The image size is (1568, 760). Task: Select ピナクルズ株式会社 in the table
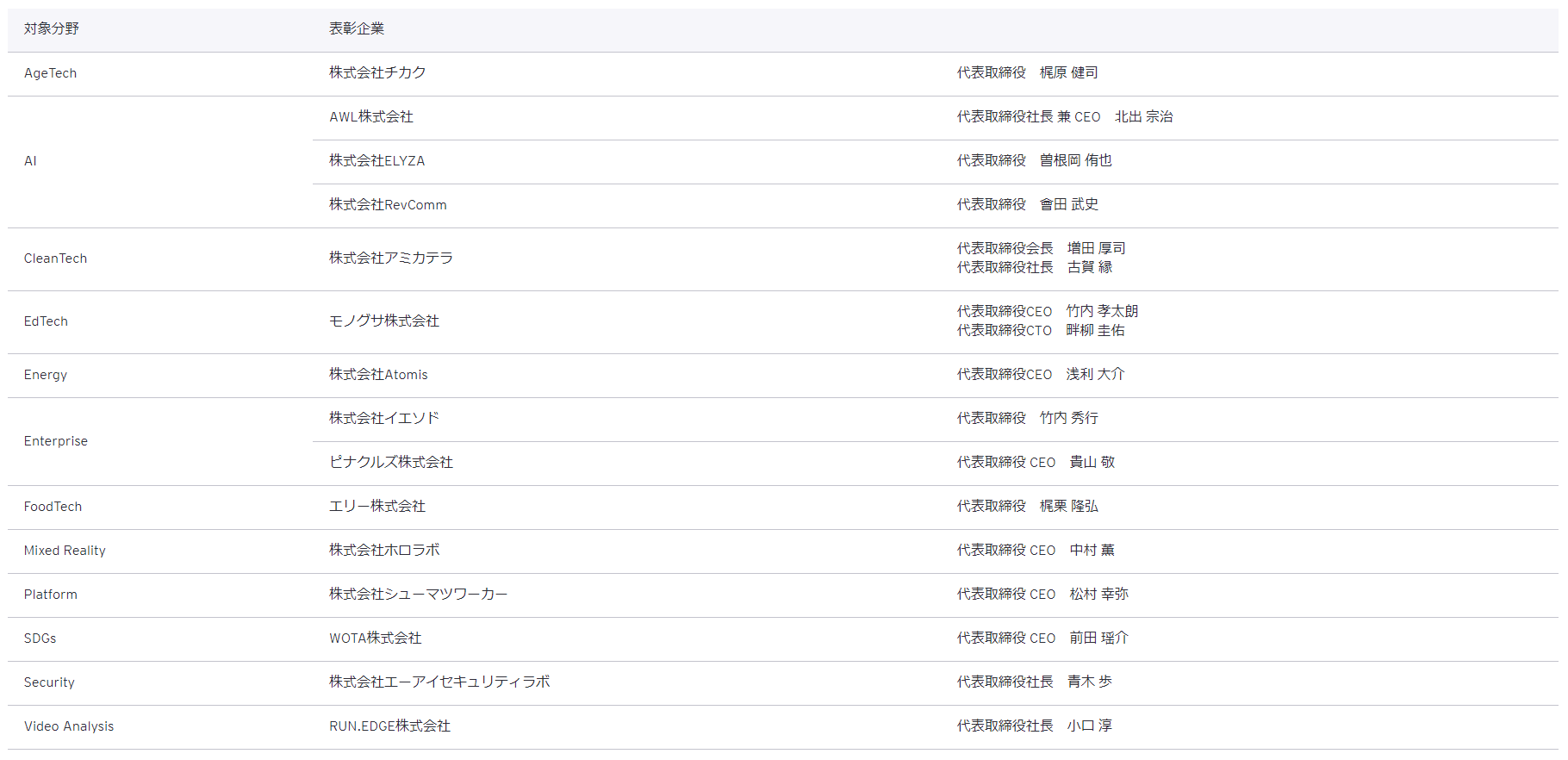pos(391,463)
